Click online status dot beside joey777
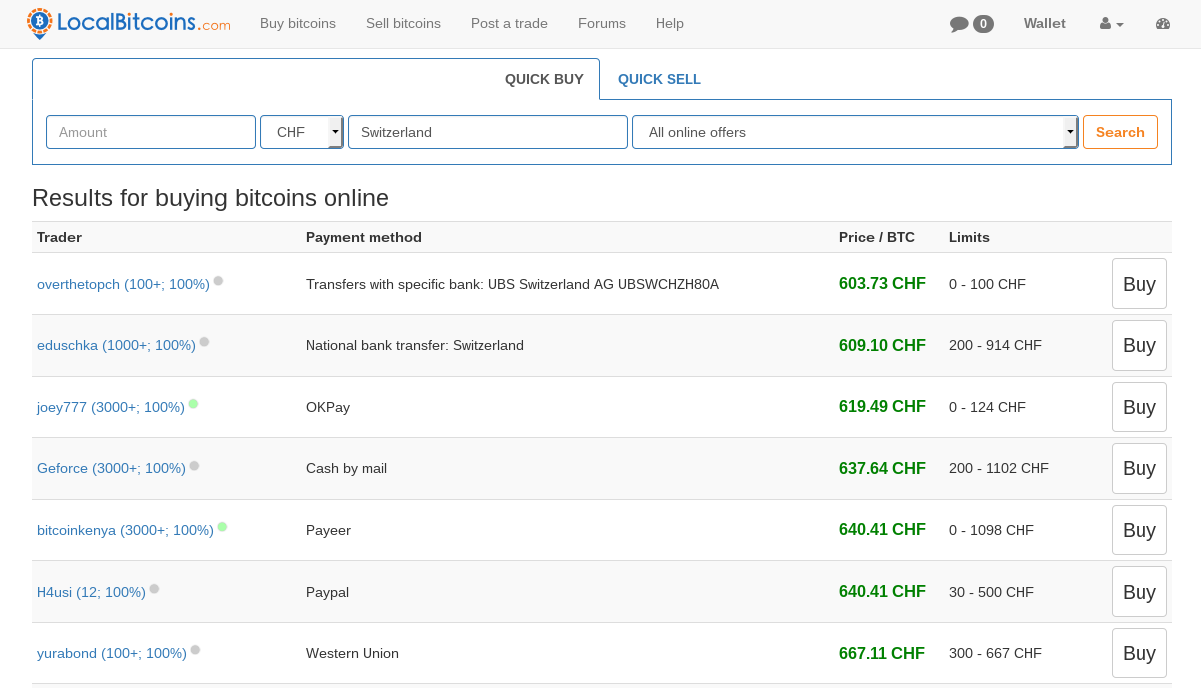The image size is (1201, 688). pyautogui.click(x=193, y=404)
